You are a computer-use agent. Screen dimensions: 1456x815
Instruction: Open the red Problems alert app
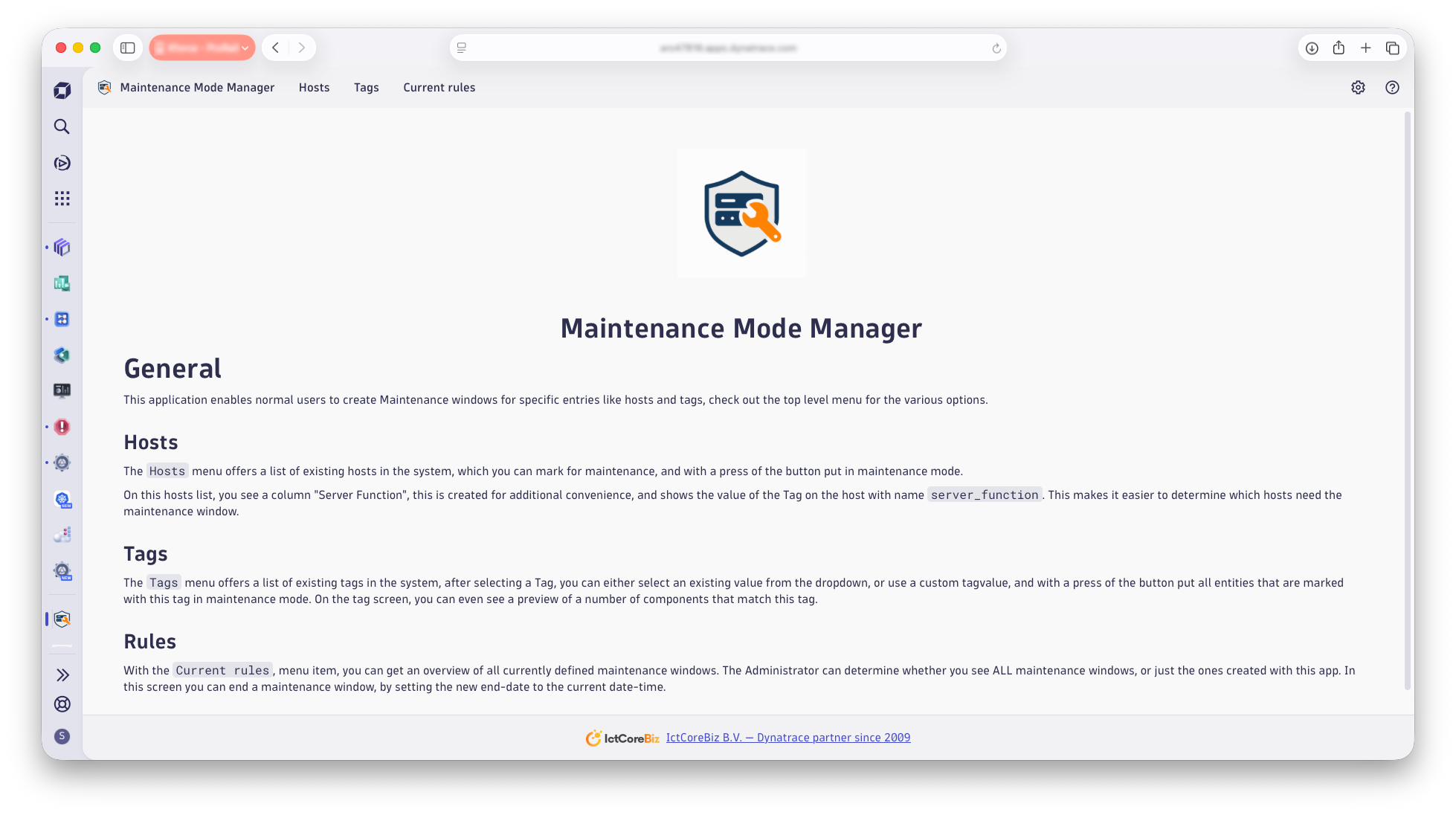[x=62, y=427]
